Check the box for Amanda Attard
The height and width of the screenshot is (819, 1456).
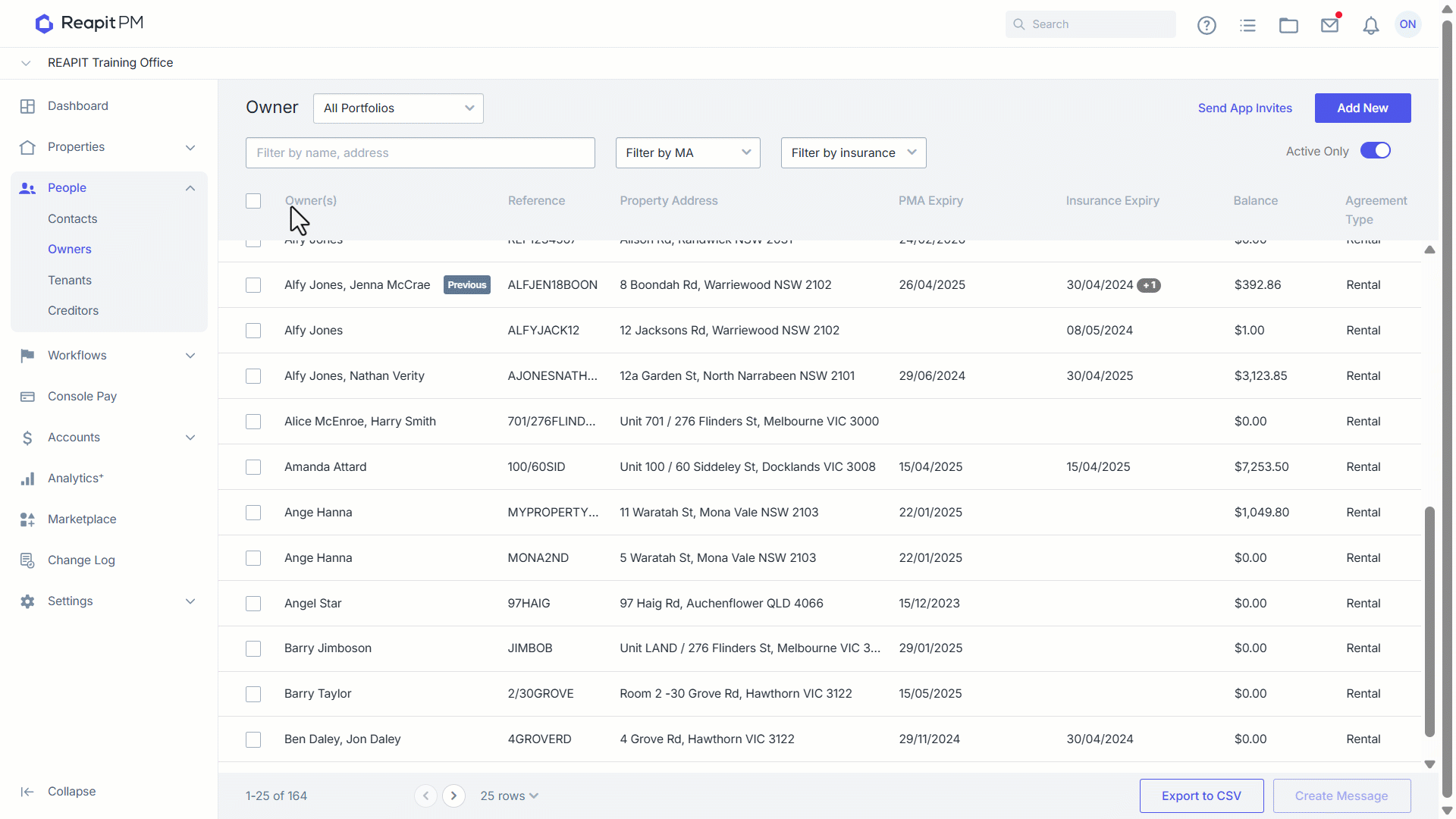click(x=253, y=467)
